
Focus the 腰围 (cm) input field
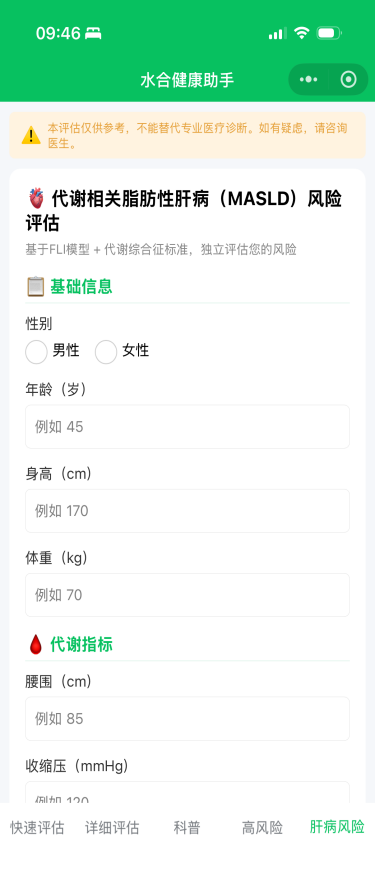188,719
